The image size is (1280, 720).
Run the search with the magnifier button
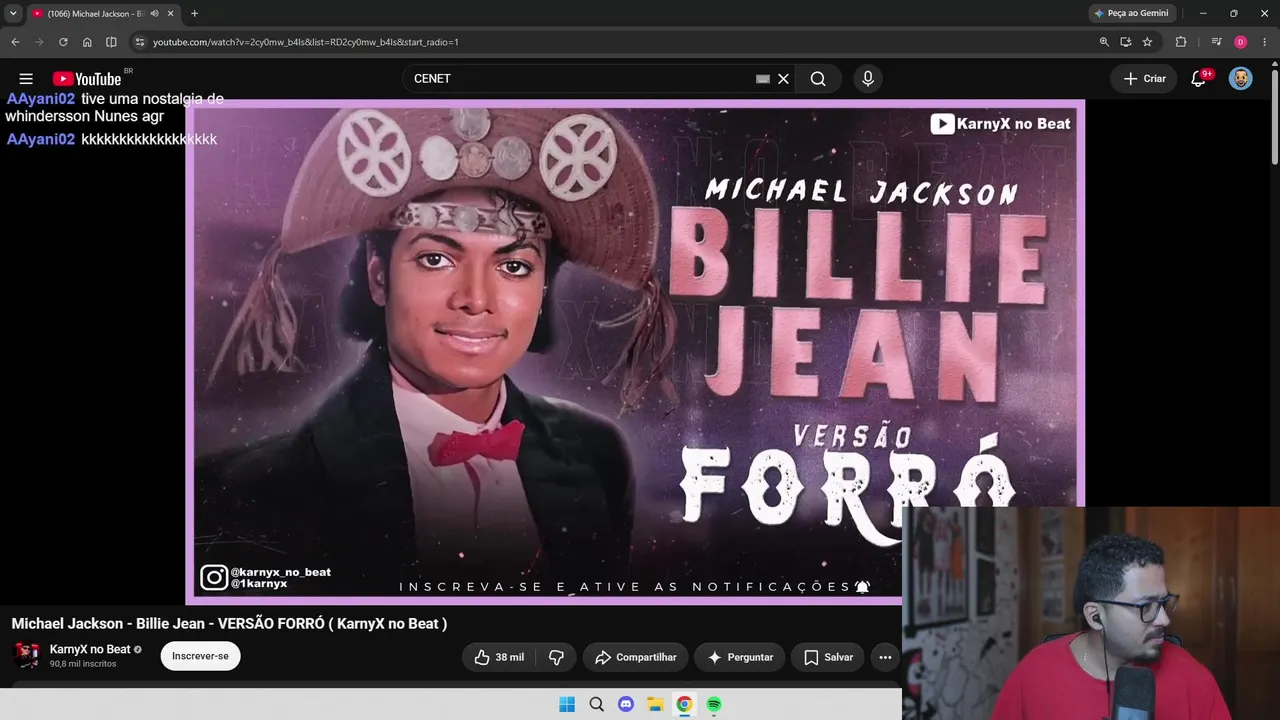click(818, 79)
